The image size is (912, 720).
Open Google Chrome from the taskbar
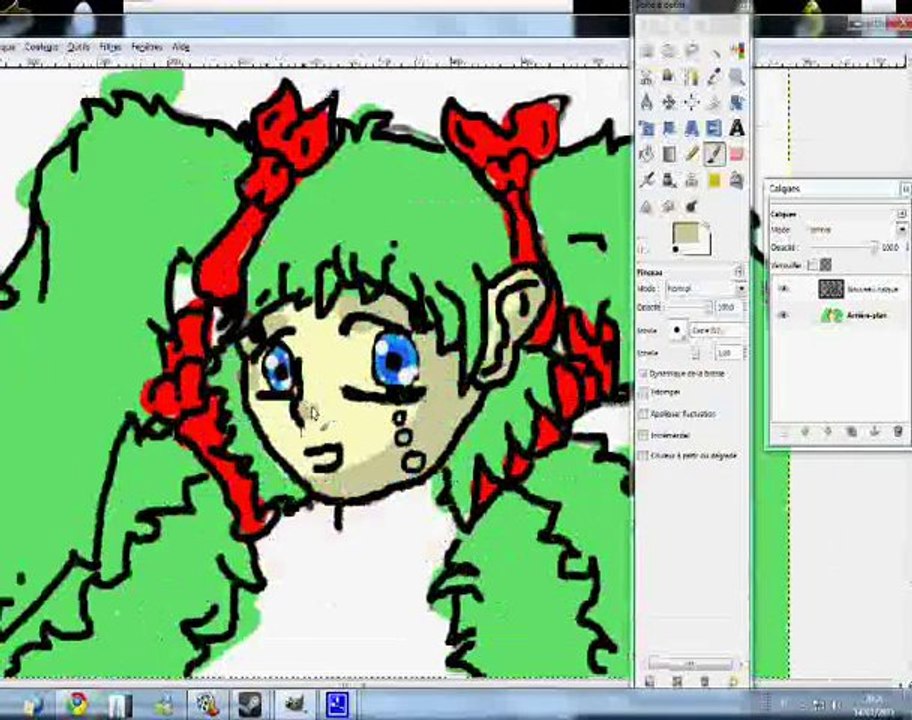pyautogui.click(x=76, y=704)
